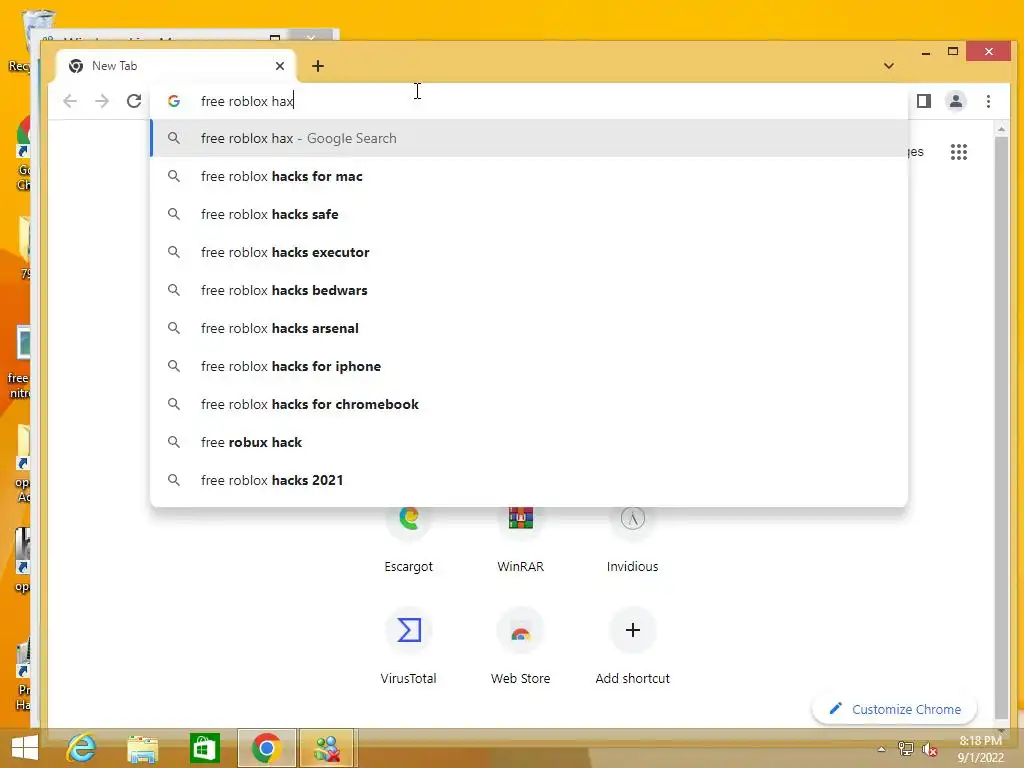Click the Customize Chrome button
Image resolution: width=1024 pixels, height=768 pixels.
(x=894, y=709)
